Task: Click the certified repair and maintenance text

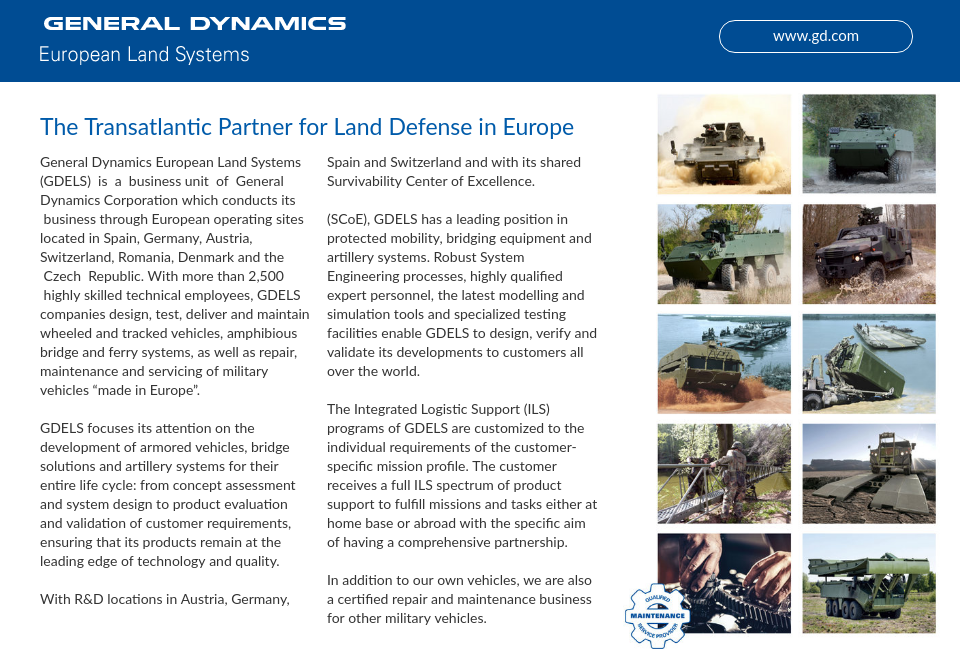Action: (460, 599)
